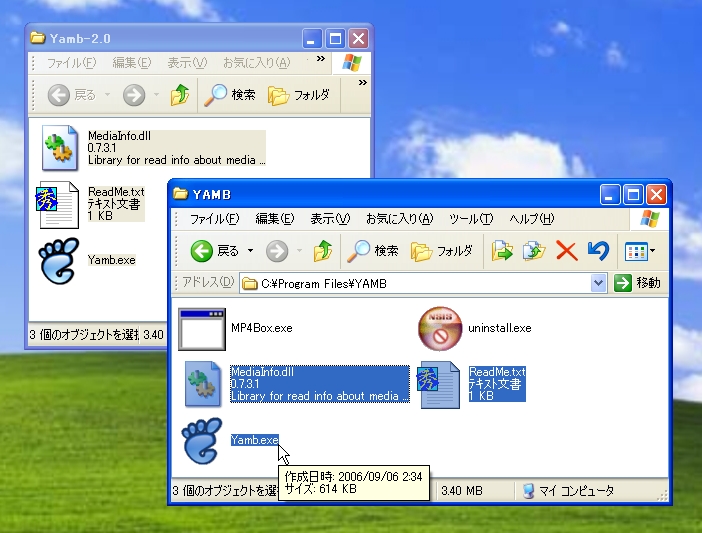Click the Back arrow in YAMB window

[x=201, y=251]
